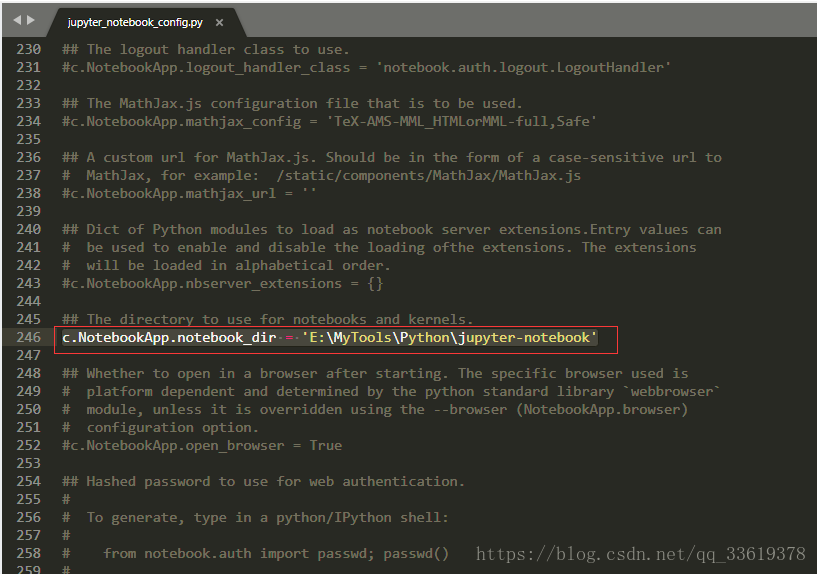Select the jupyter_notebook_config.py tab
Image resolution: width=817 pixels, height=574 pixels.
135,22
